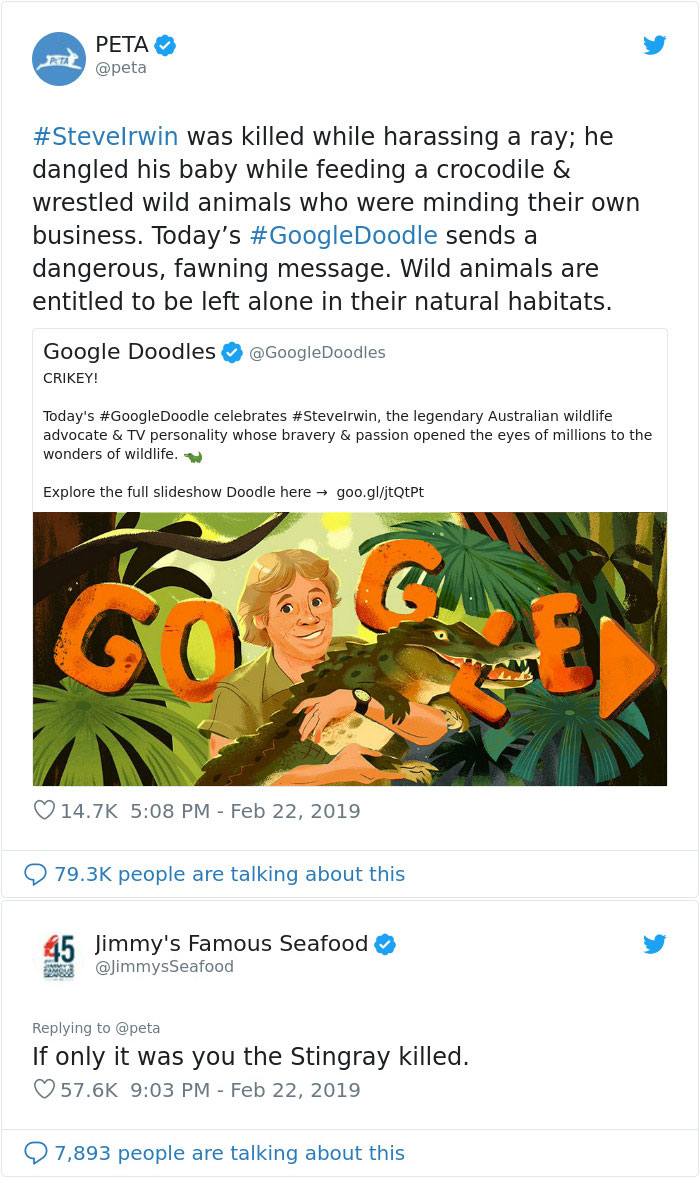Open the #GoogleDoodle hashtag in PETA tweet
The width and height of the screenshot is (700, 1178).
point(343,236)
